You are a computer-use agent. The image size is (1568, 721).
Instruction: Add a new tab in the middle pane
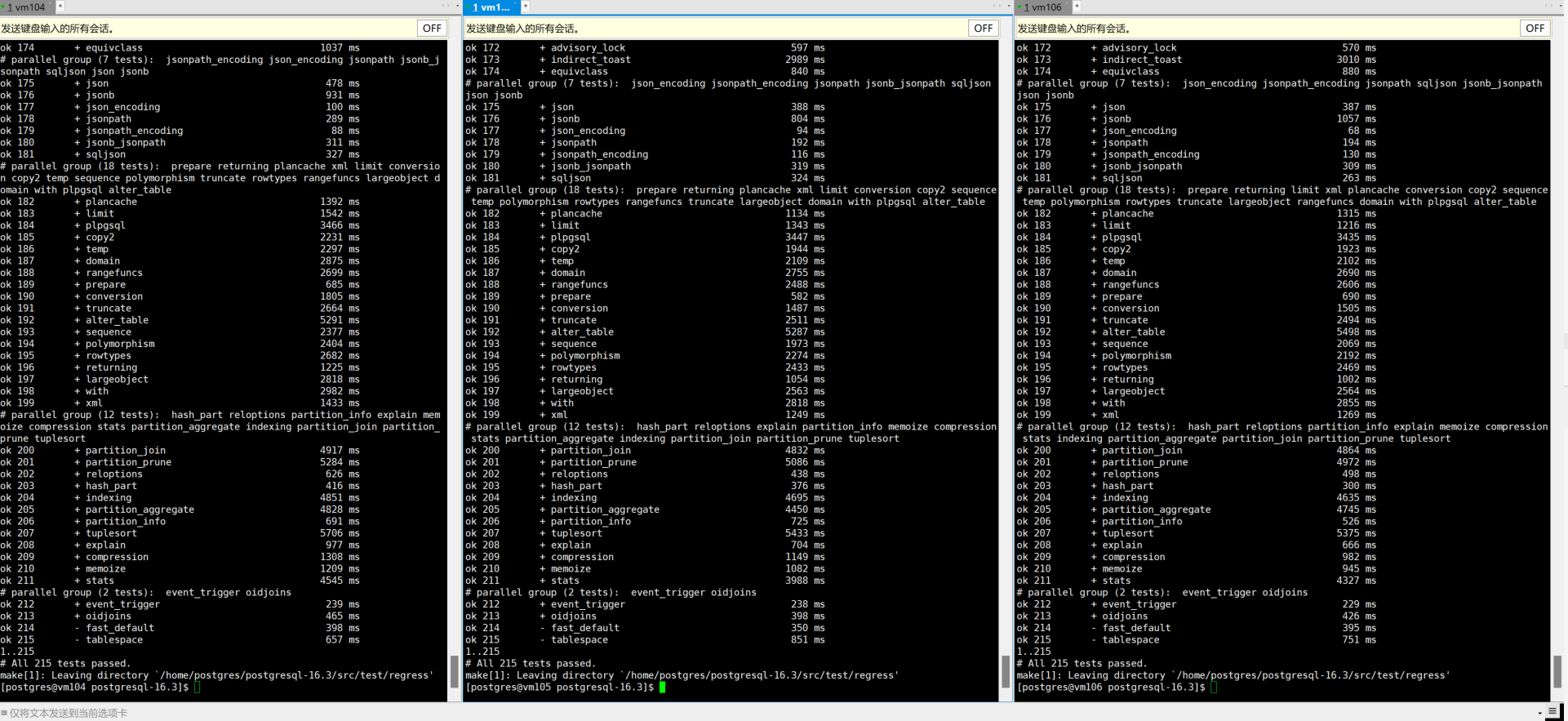click(x=526, y=7)
